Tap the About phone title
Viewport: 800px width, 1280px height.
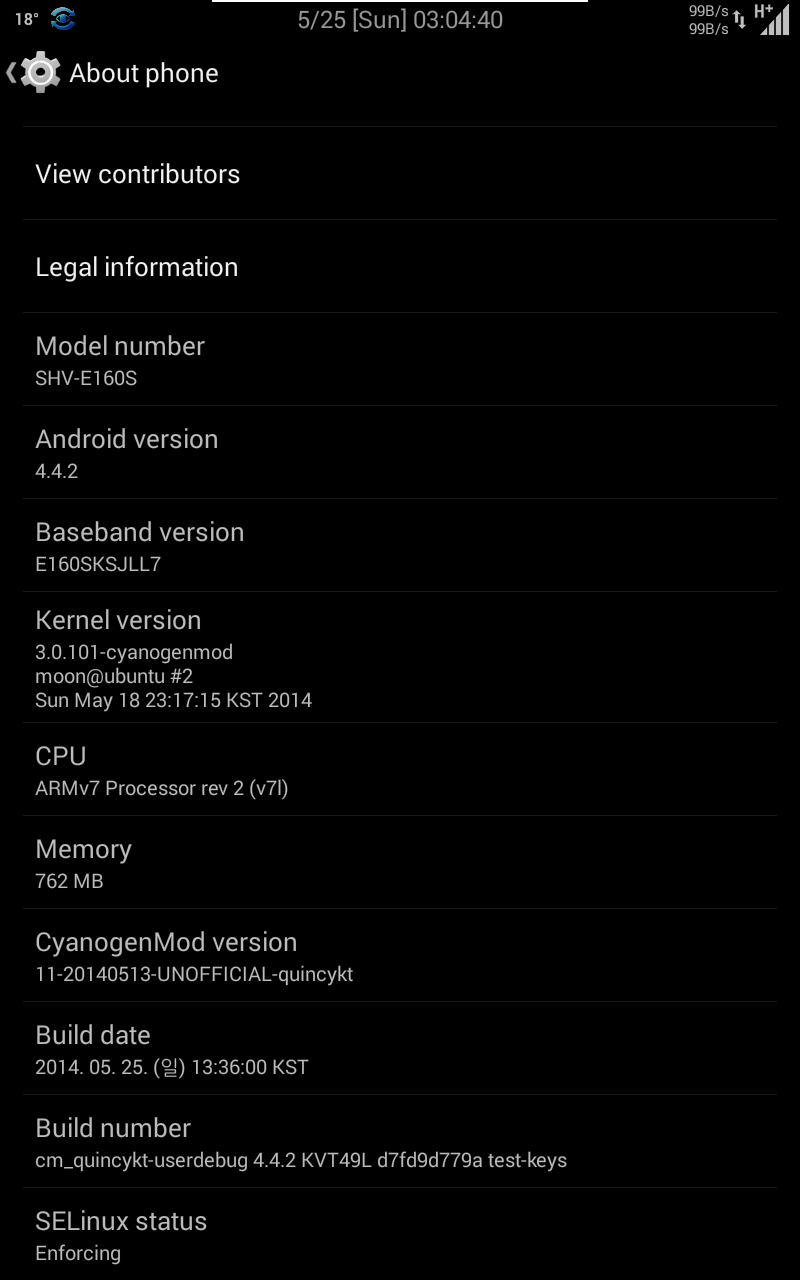(144, 73)
